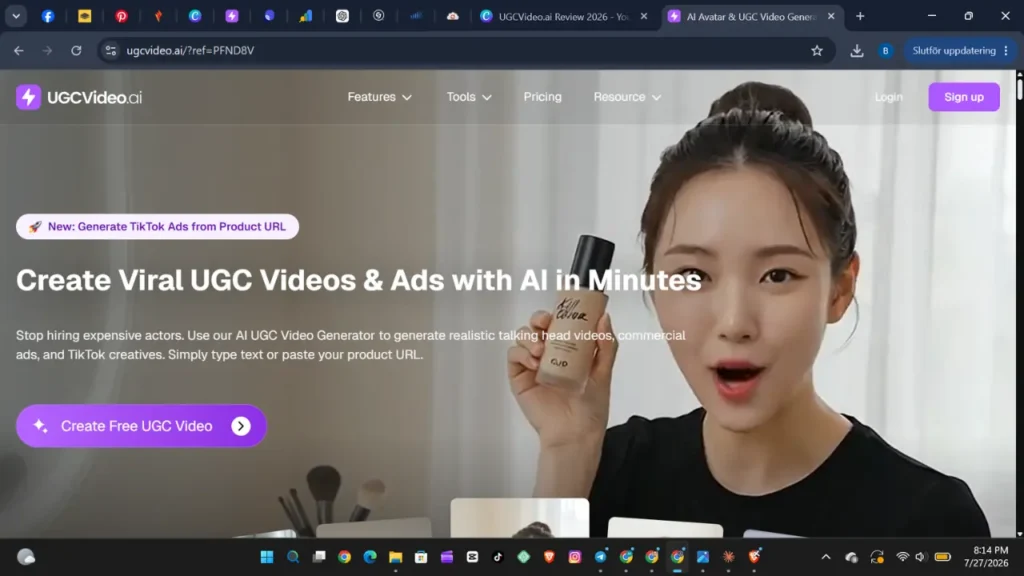Launch Microsoft Edge from the taskbar

tap(370, 556)
